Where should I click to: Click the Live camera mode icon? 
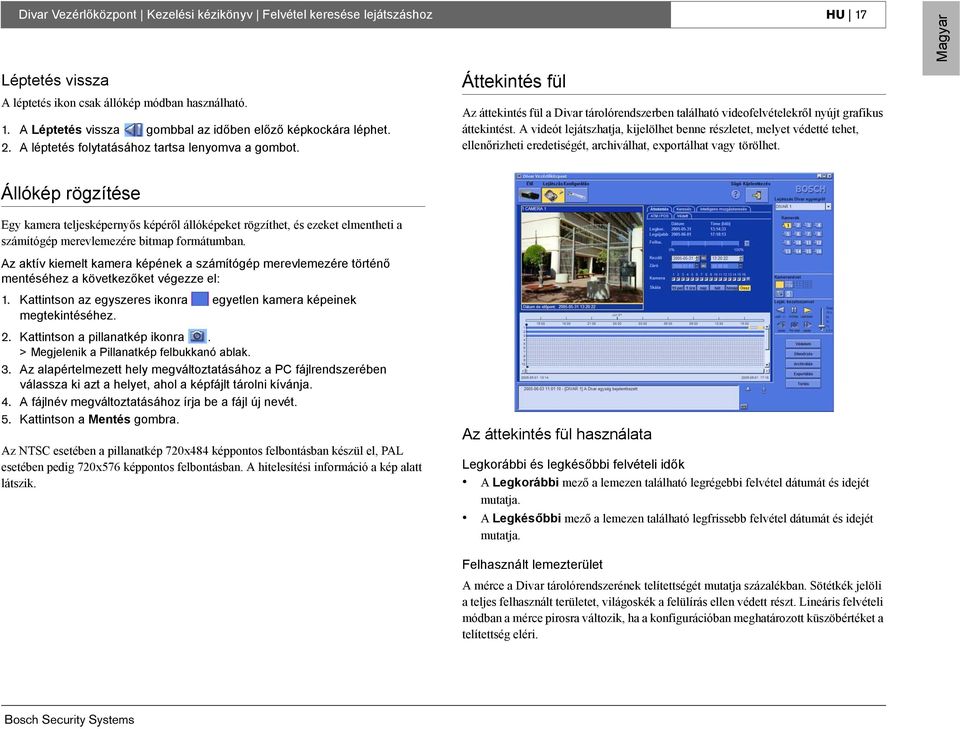[529, 195]
